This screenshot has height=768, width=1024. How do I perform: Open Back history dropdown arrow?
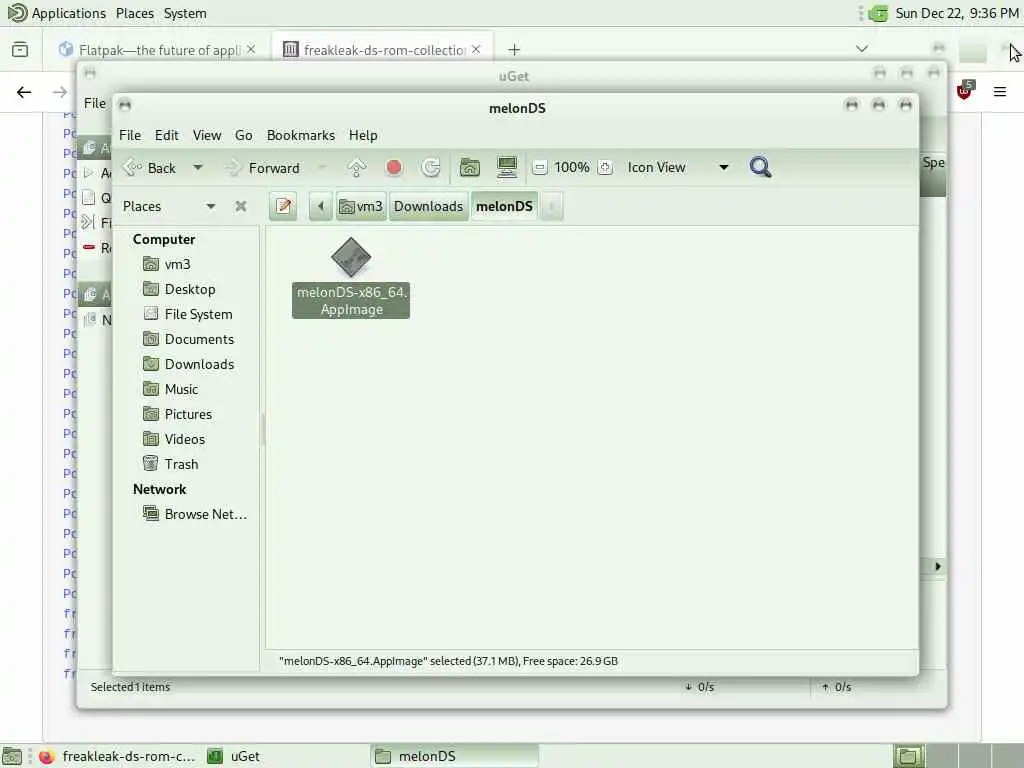(197, 168)
